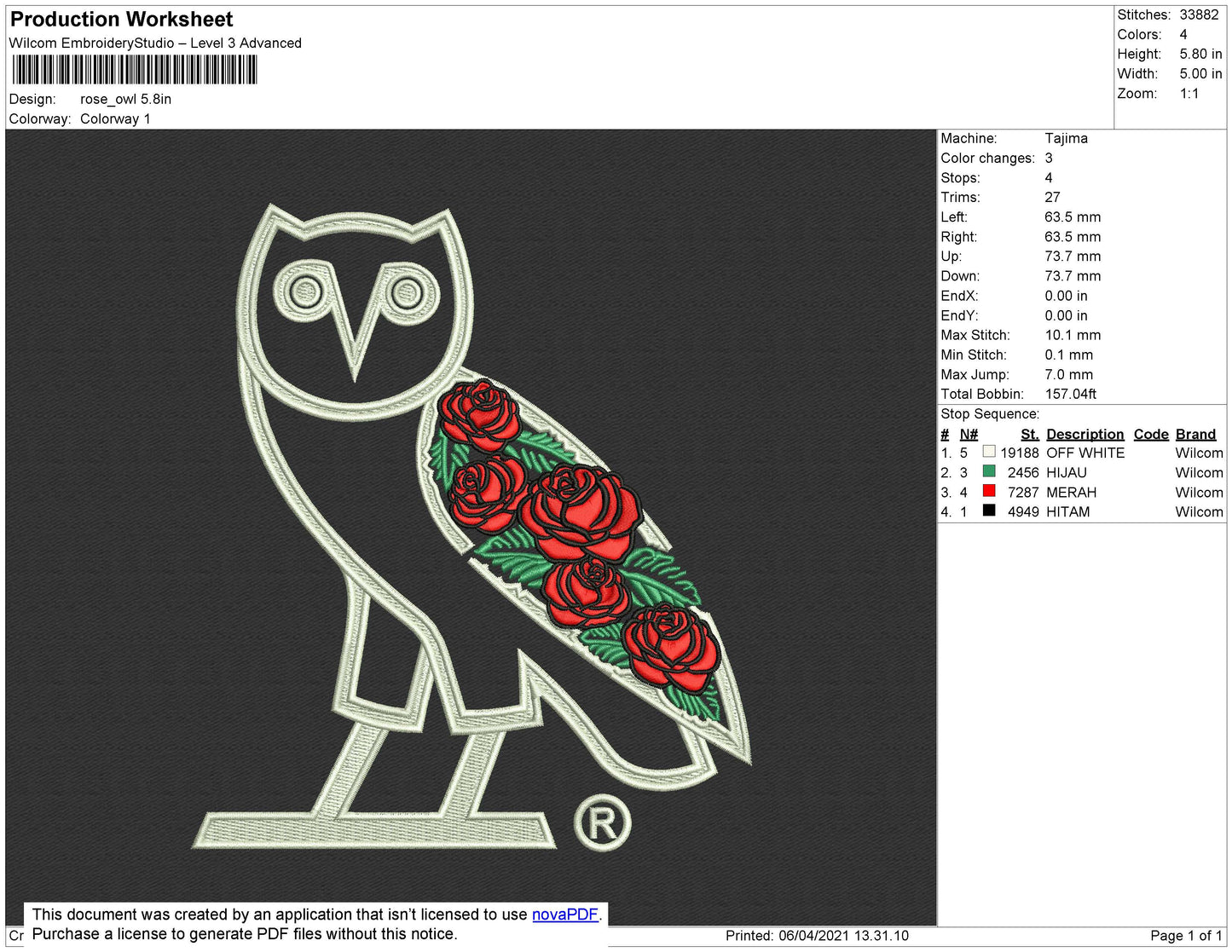Click the Width value '5.00 in'

[x=1200, y=74]
